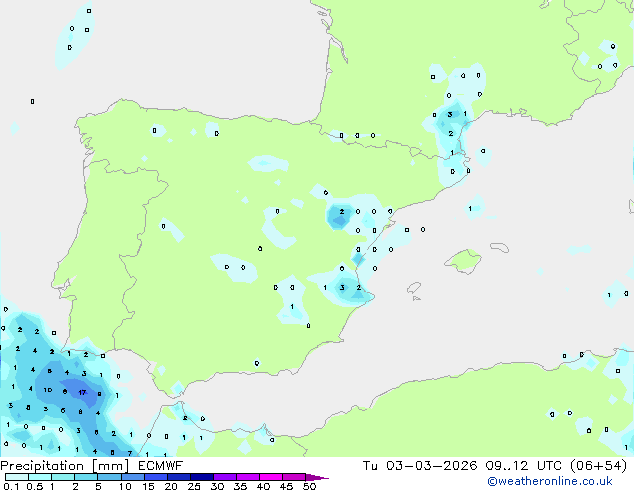Click the 0.5–1 mm legend swatch
The width and height of the screenshot is (634, 490).
click(x=40, y=477)
